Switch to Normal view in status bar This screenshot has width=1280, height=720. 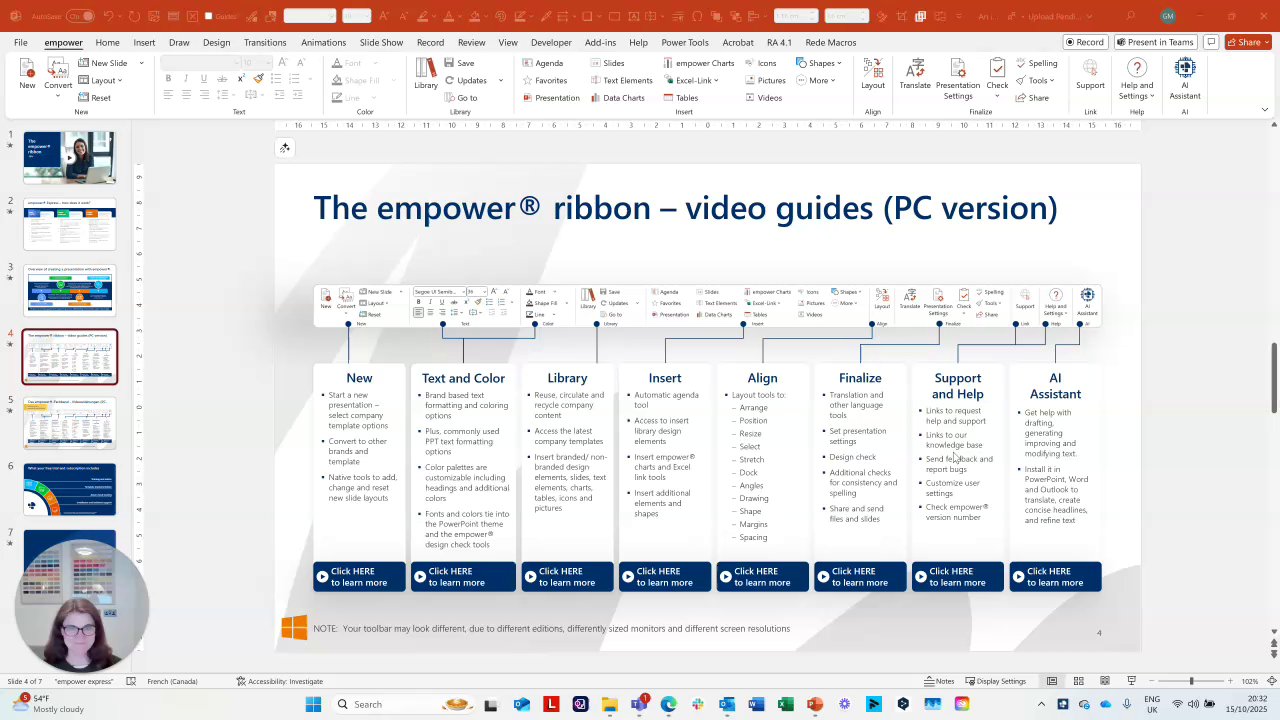tap(1052, 681)
